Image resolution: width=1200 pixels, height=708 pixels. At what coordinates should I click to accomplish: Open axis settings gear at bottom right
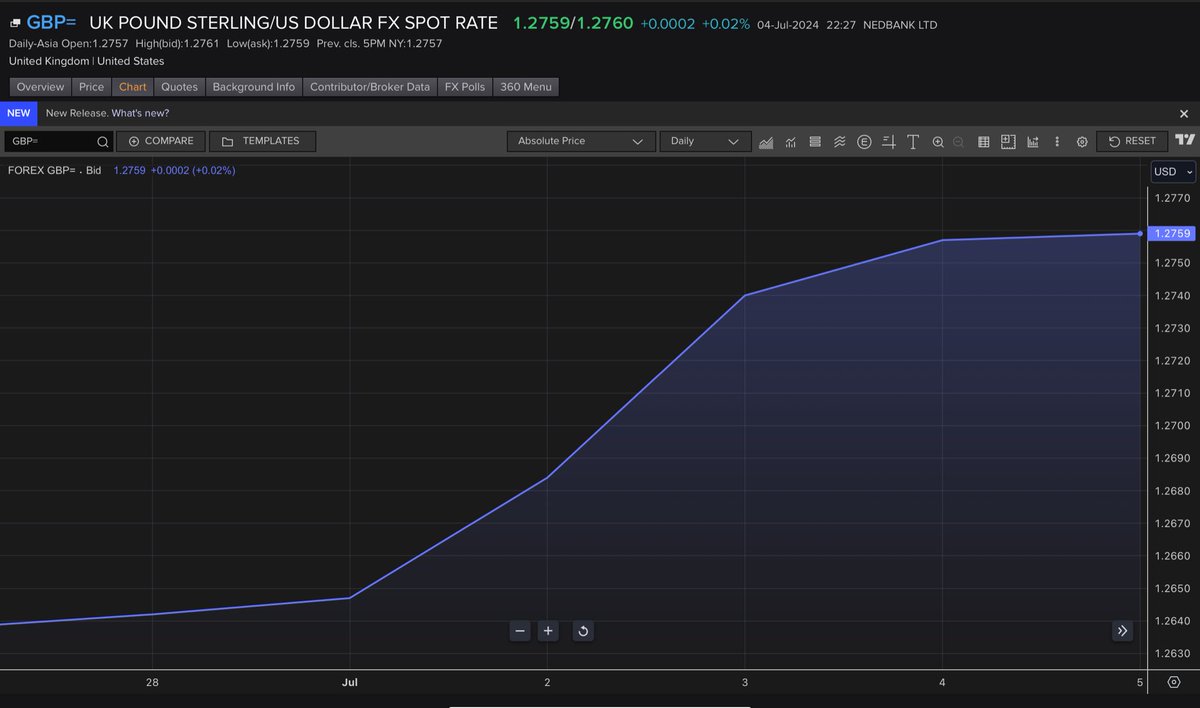1173,683
